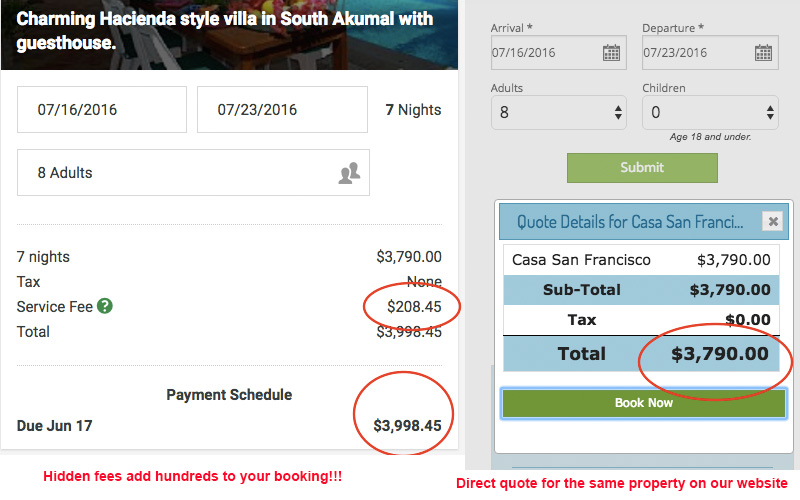Click the Due Jun 17 payment amount

407,426
